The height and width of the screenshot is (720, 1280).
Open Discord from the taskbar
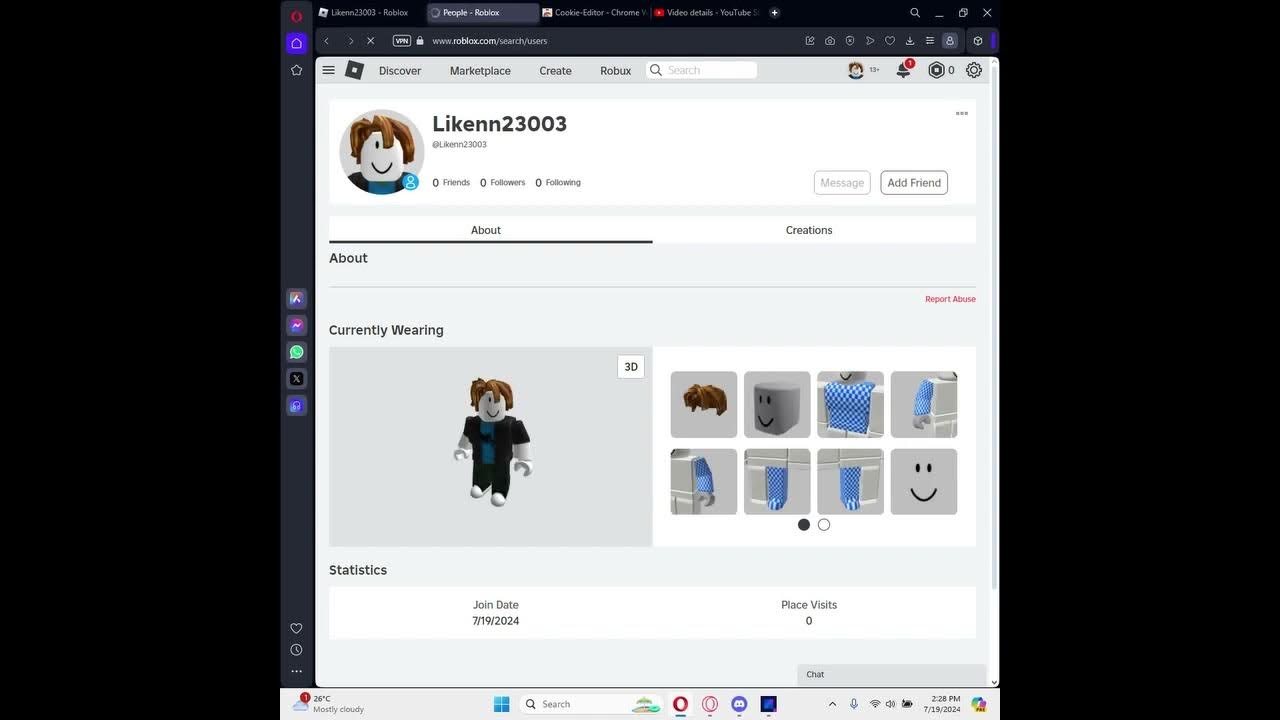click(739, 704)
